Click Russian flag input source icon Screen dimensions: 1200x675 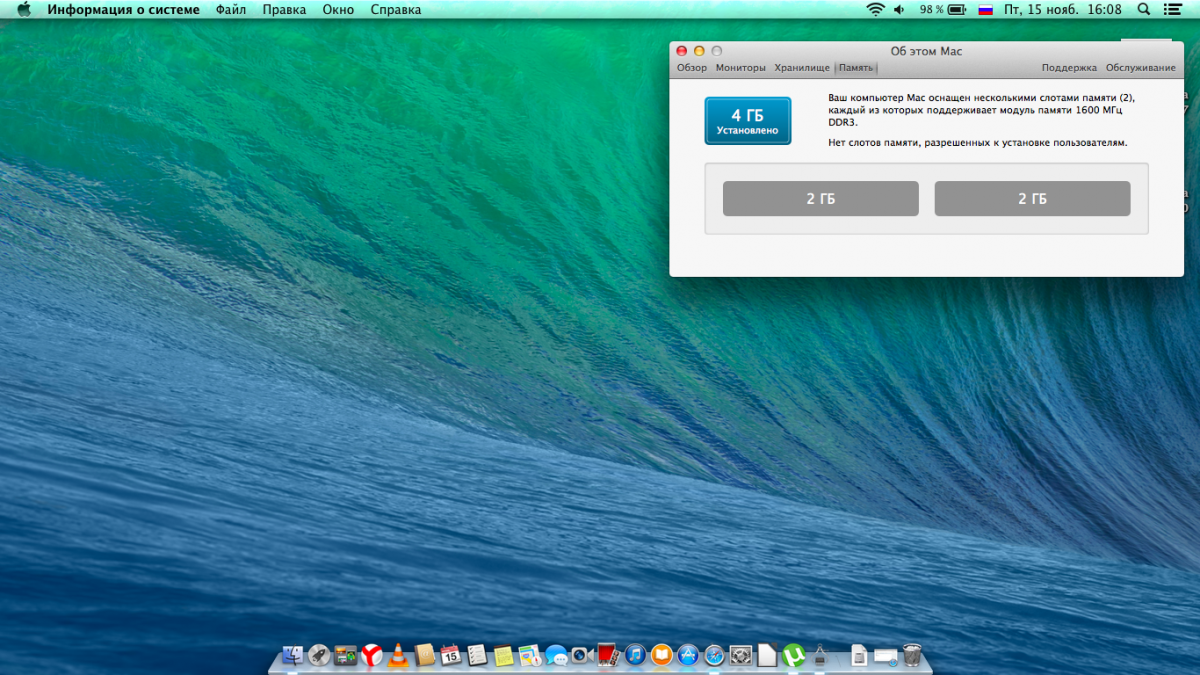[985, 10]
